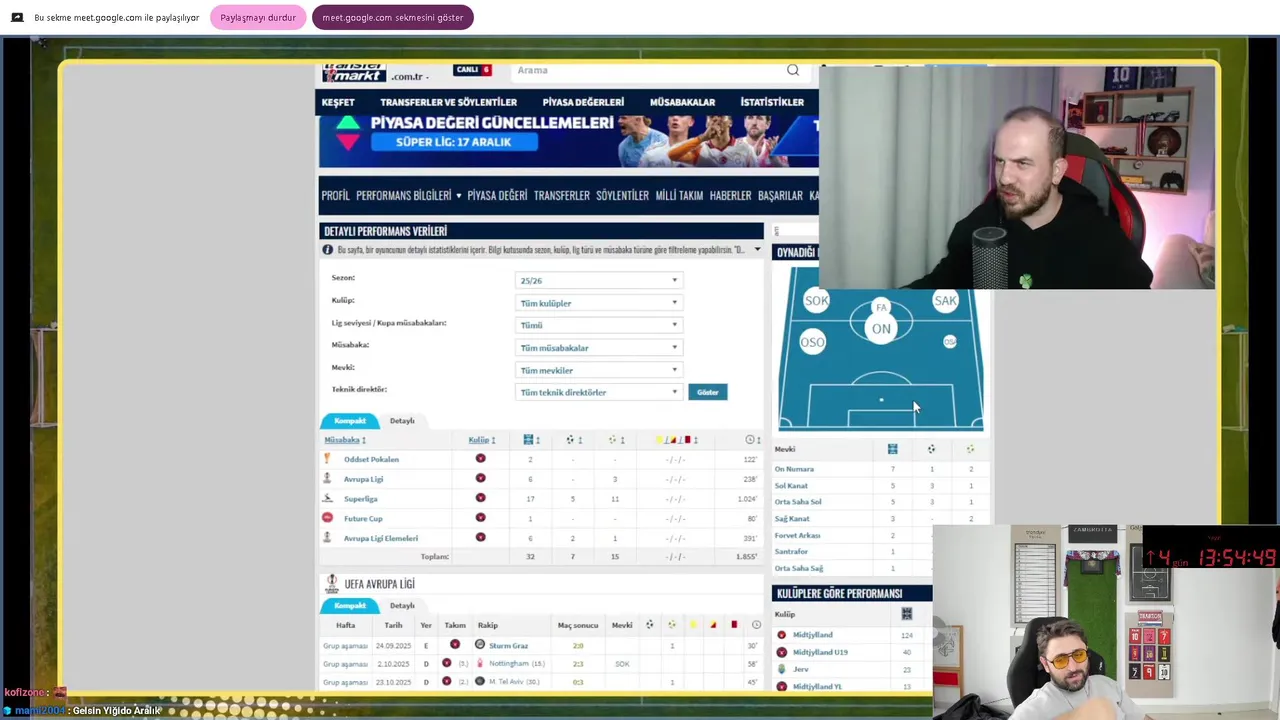The width and height of the screenshot is (1280, 720).
Task: Click the Future Cup red round icon
Action: click(327, 518)
